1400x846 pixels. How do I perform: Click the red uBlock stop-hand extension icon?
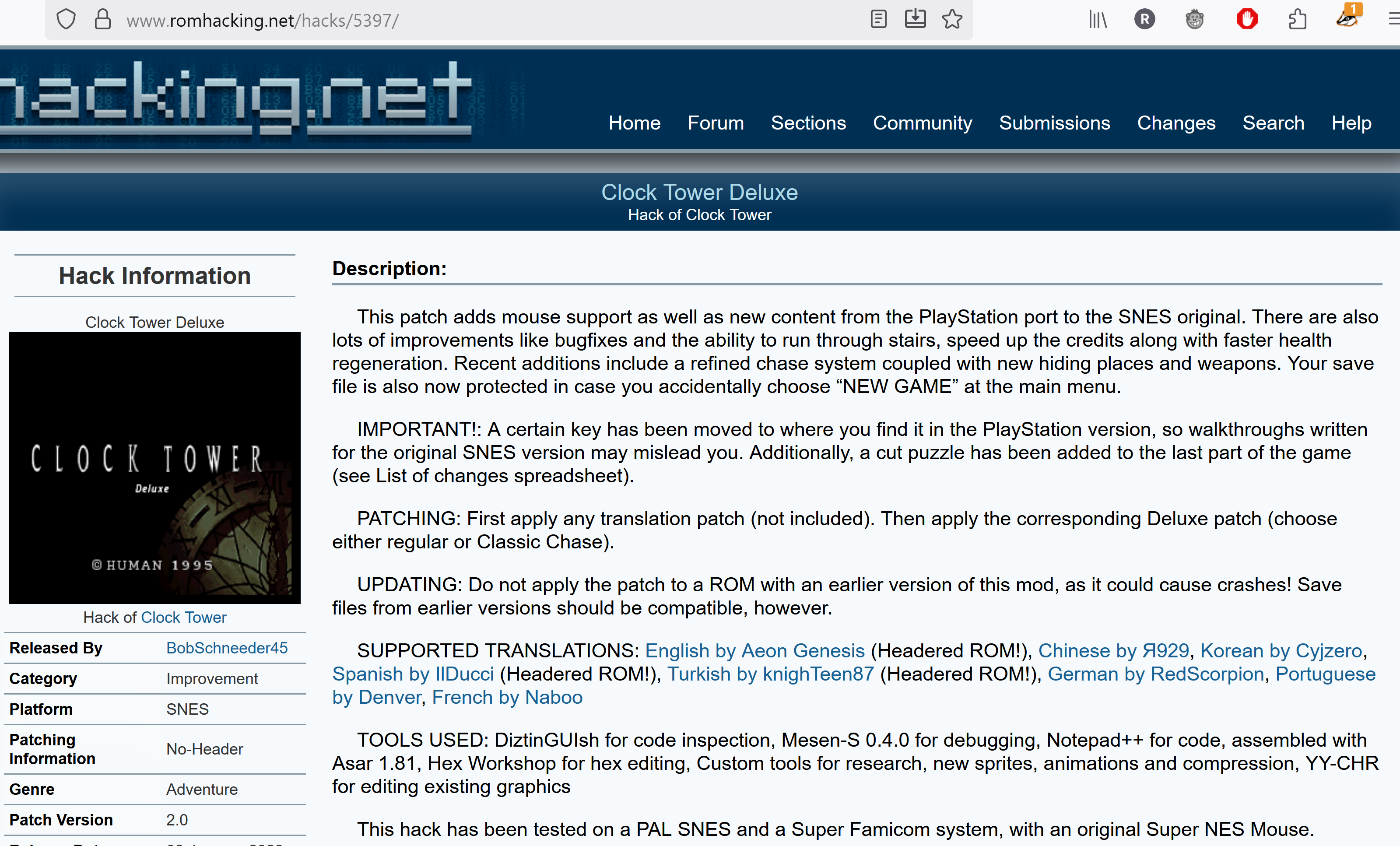1246,19
